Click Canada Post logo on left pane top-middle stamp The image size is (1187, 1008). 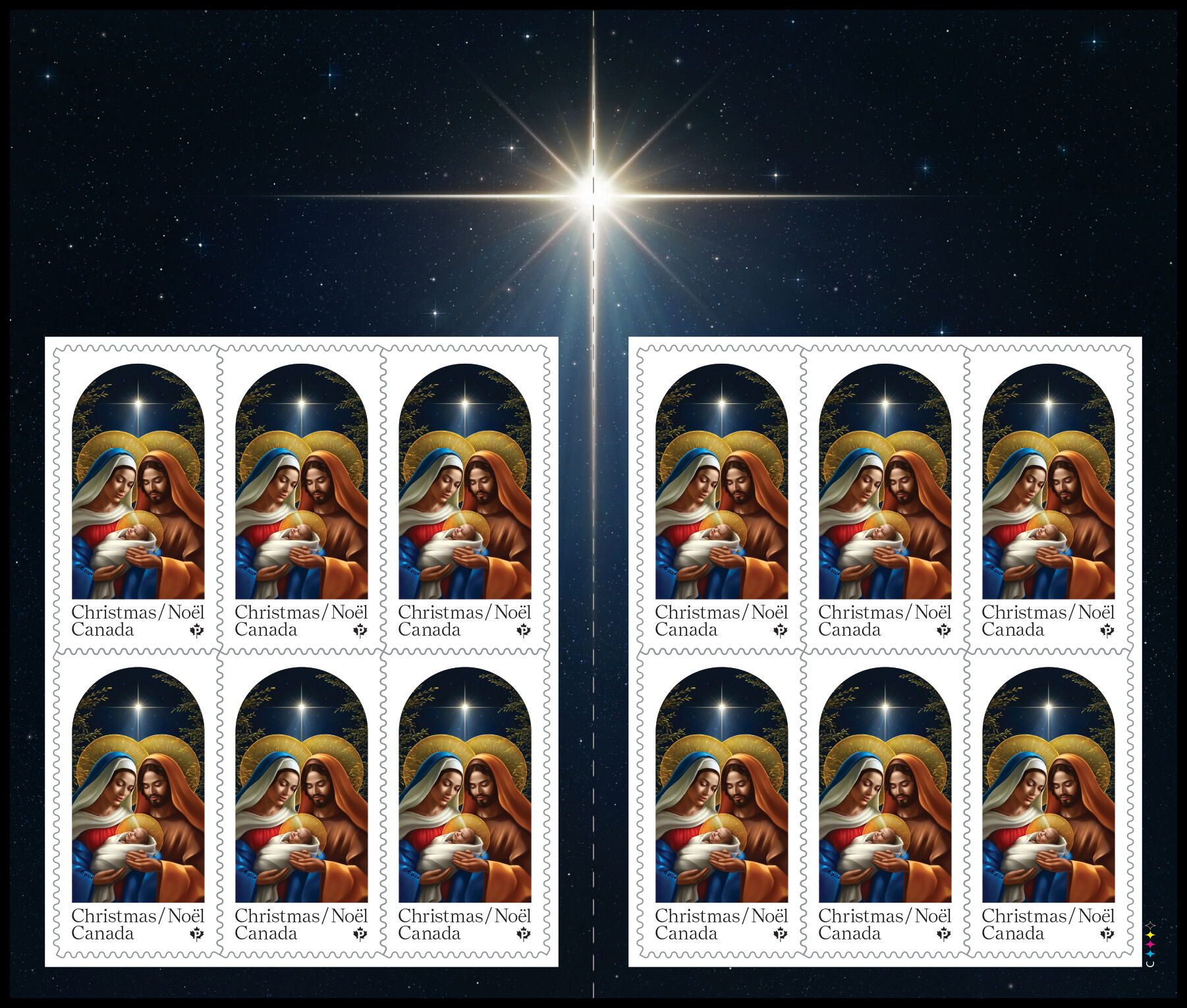360,630
